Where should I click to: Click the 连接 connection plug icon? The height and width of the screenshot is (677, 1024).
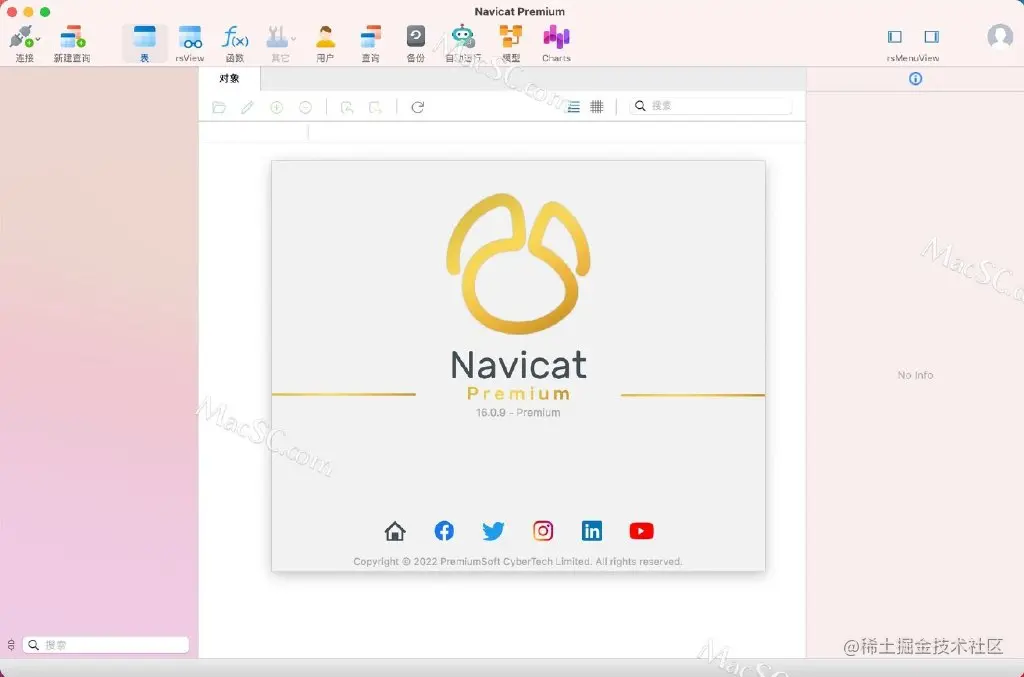pyautogui.click(x=20, y=37)
